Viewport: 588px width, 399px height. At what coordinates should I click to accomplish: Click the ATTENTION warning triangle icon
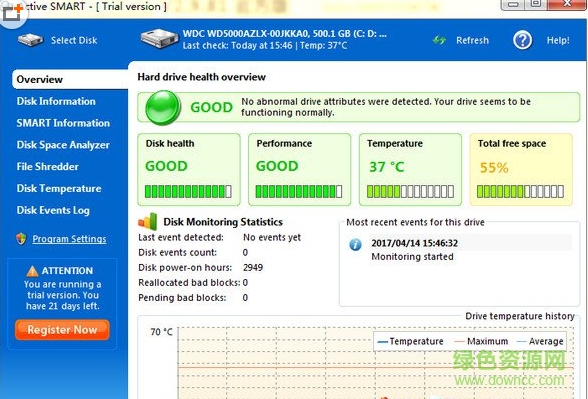(32, 271)
